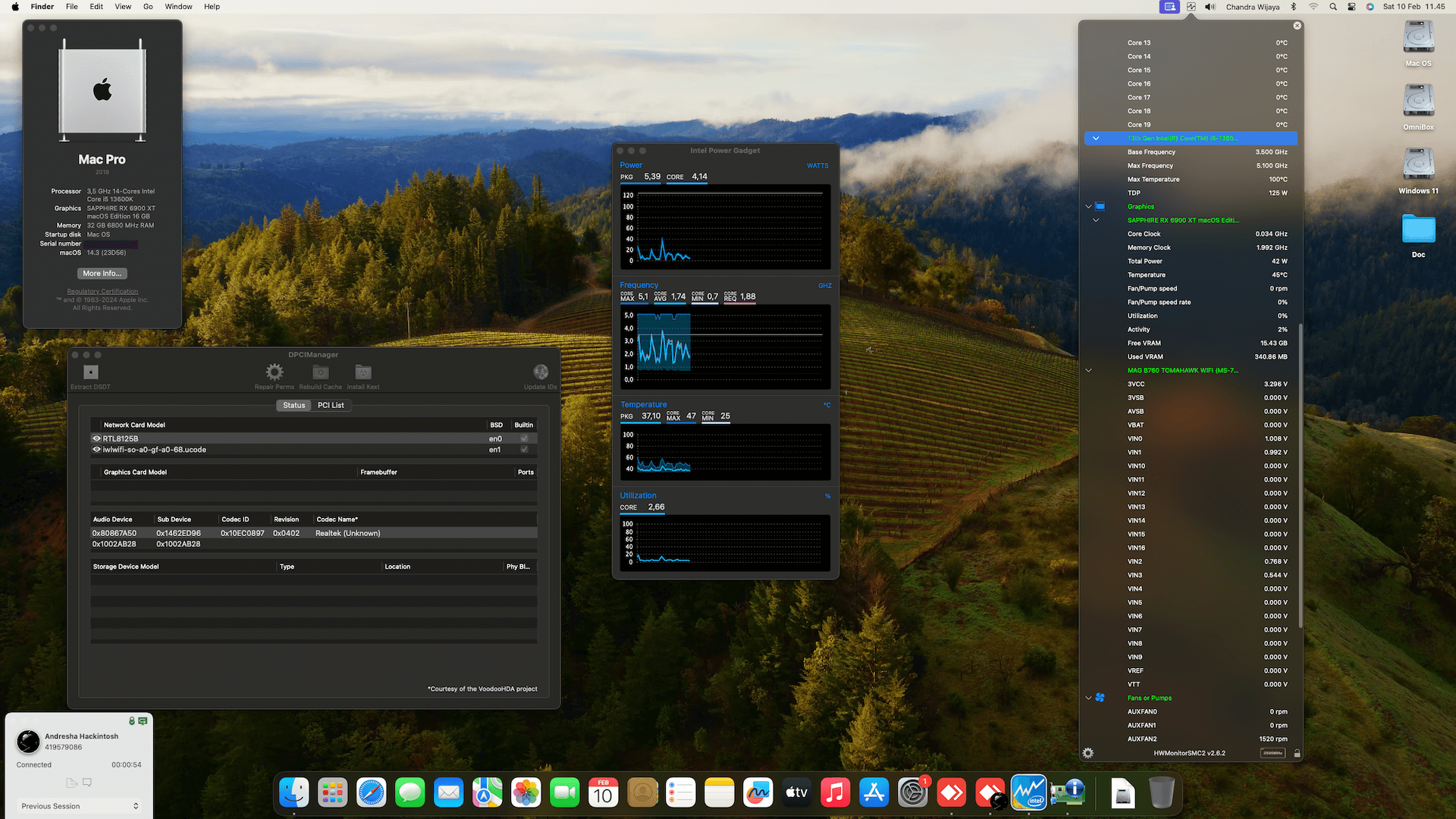This screenshot has width=1456, height=819.
Task: Click DPCIManager card icon in Dock
Action: pos(1068,793)
